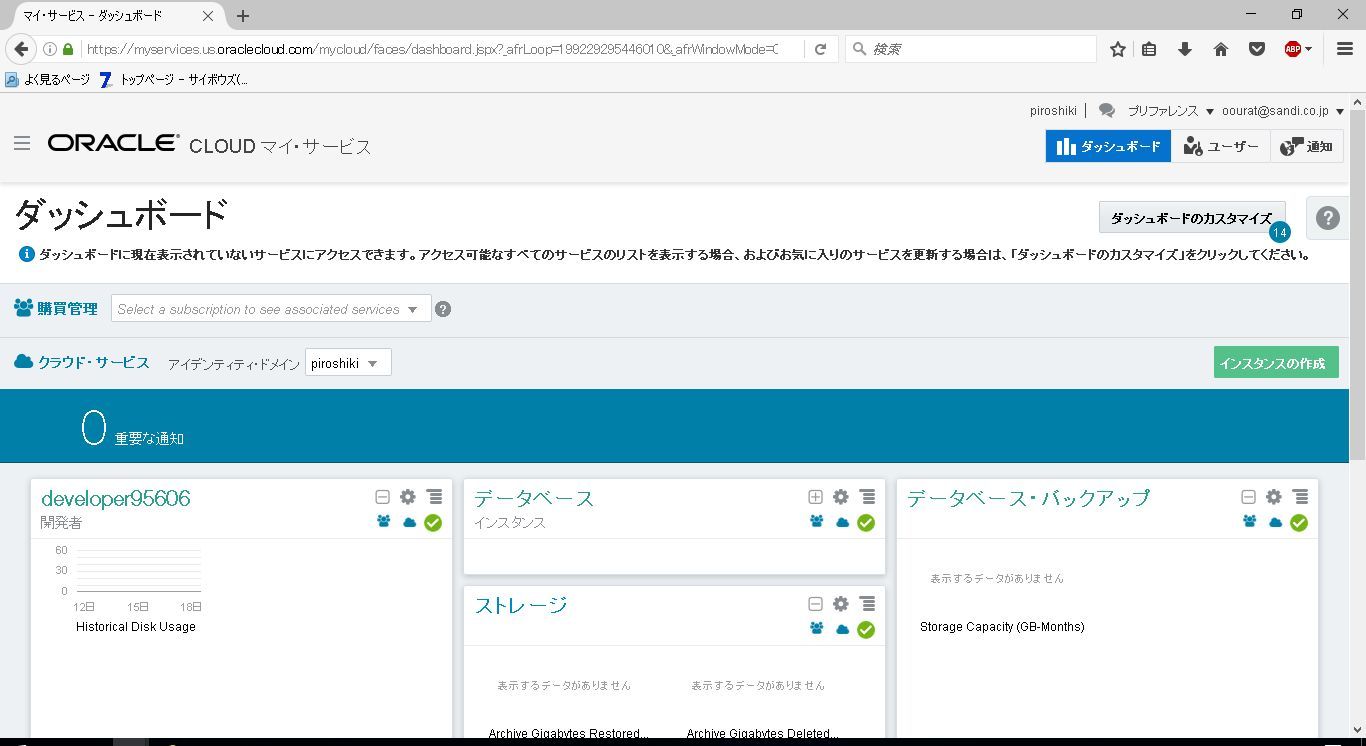Collapse the developer95606 widget

coord(382,497)
